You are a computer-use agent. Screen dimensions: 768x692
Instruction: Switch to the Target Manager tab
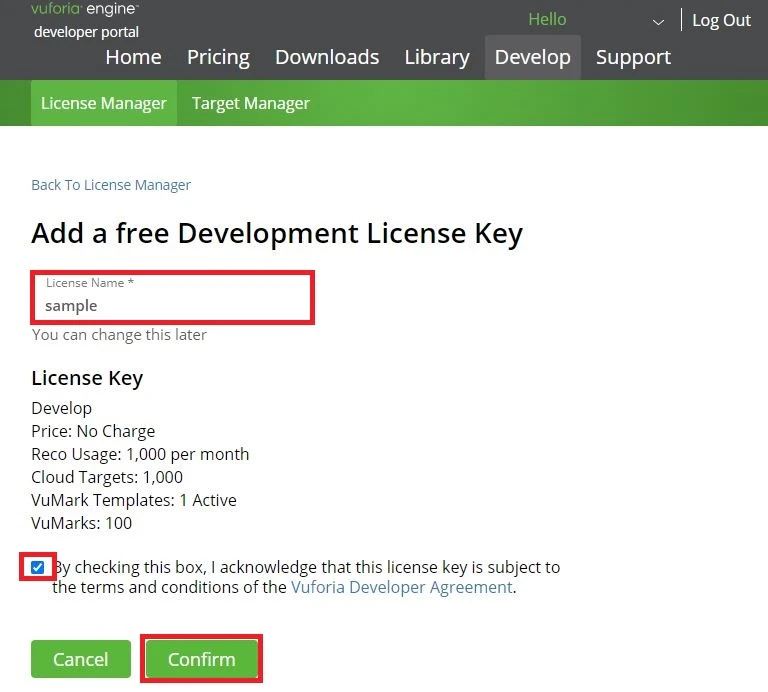coord(251,103)
